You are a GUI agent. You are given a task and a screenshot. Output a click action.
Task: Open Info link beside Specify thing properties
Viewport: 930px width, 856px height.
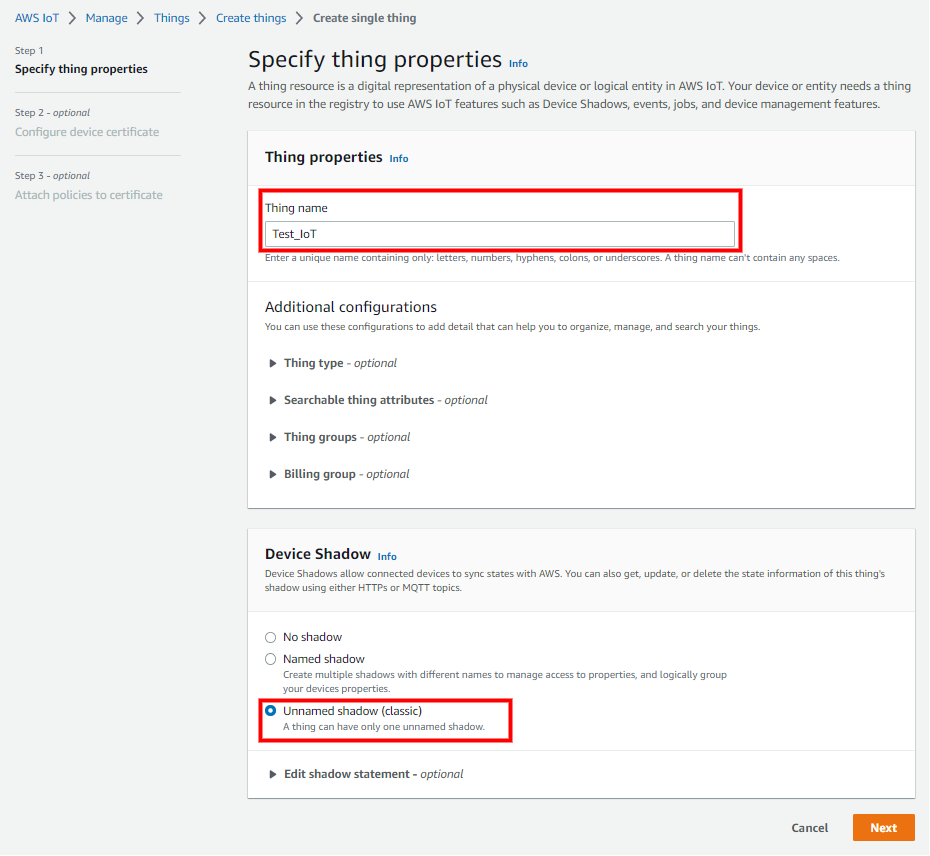(x=518, y=63)
